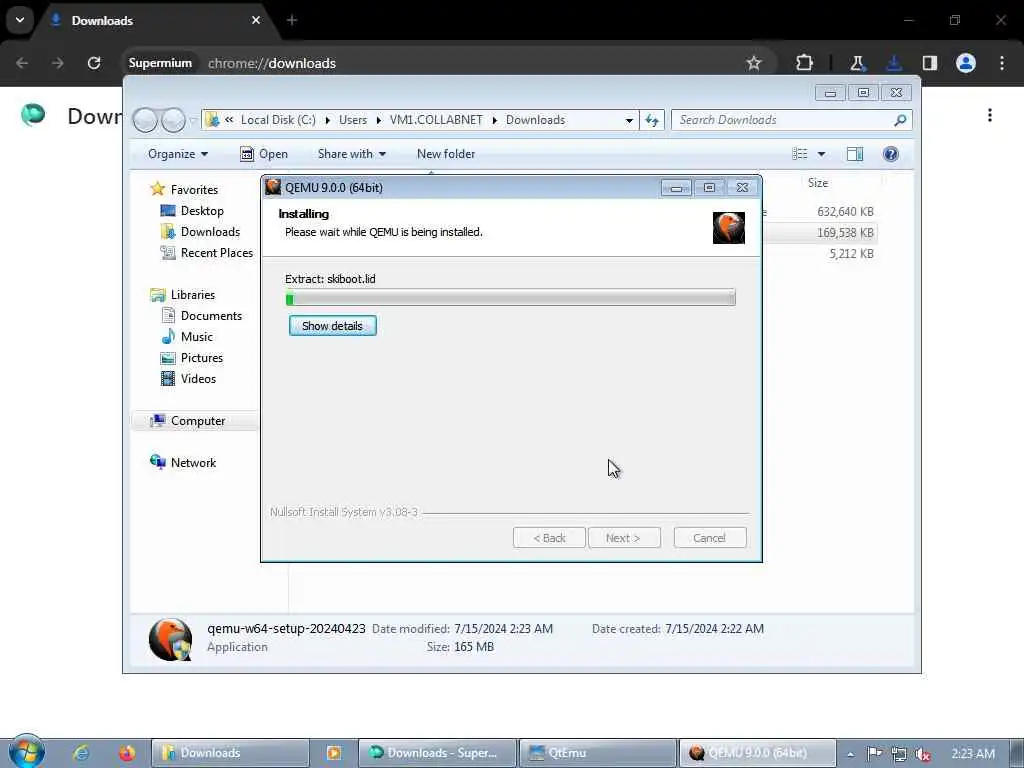Click Show details button in QEMU installer
Viewport: 1024px width, 768px height.
pyautogui.click(x=332, y=326)
